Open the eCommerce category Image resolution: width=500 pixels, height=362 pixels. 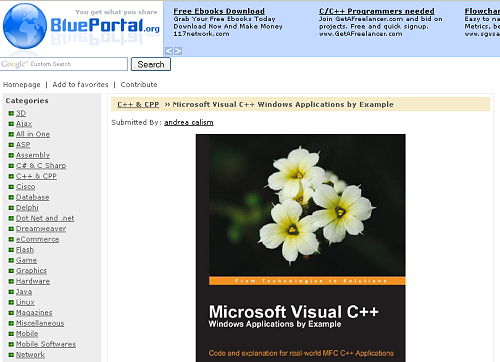tap(38, 239)
